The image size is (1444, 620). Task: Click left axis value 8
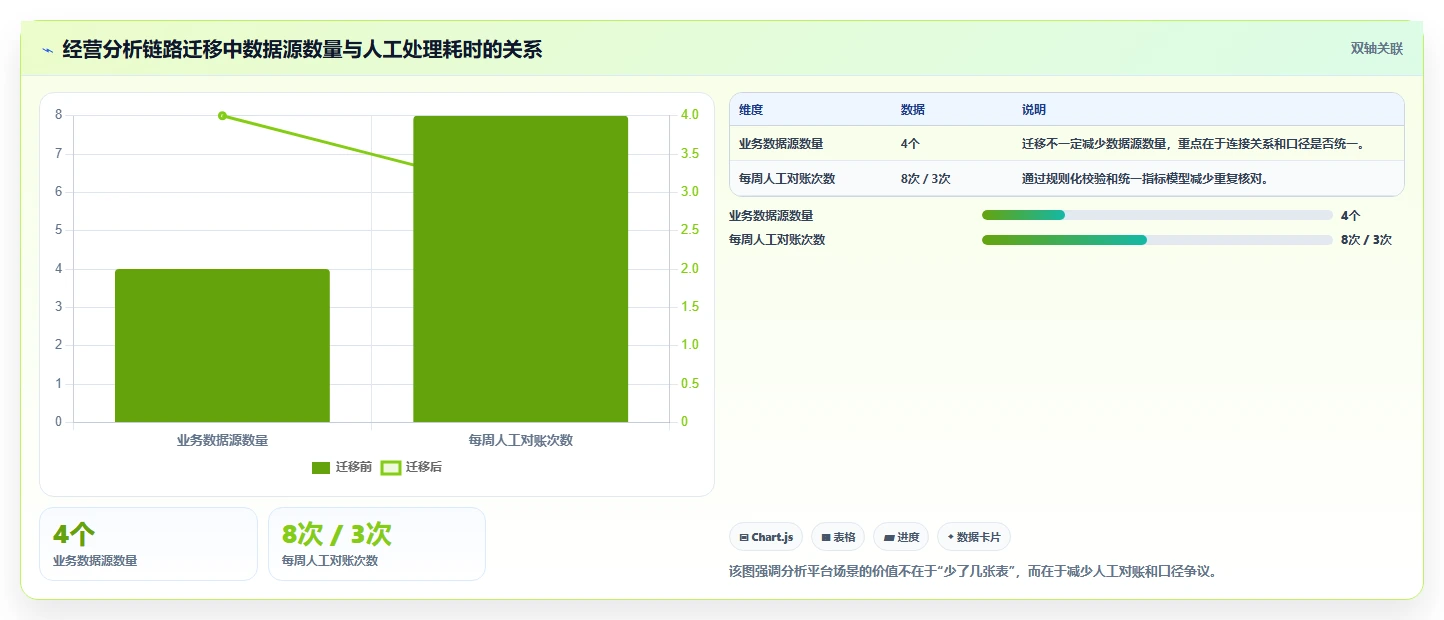pos(58,115)
